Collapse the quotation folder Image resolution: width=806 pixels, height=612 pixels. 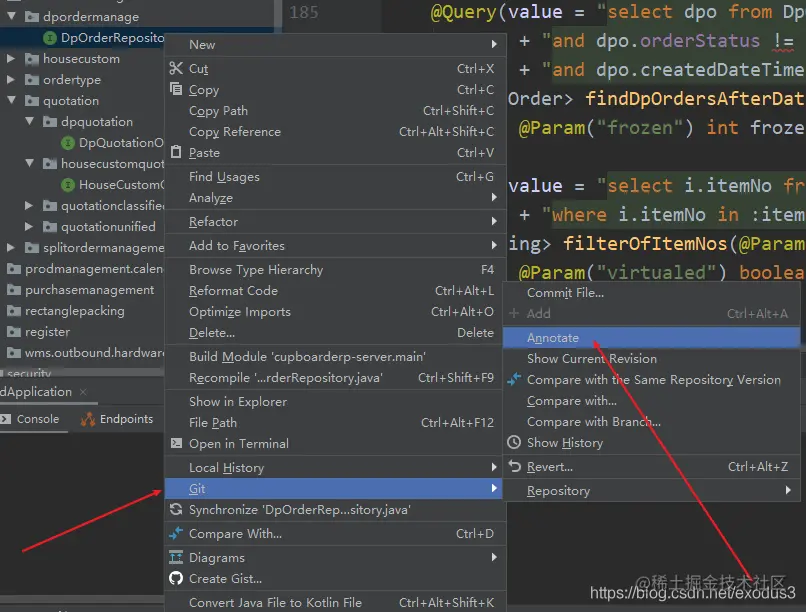coord(11,101)
